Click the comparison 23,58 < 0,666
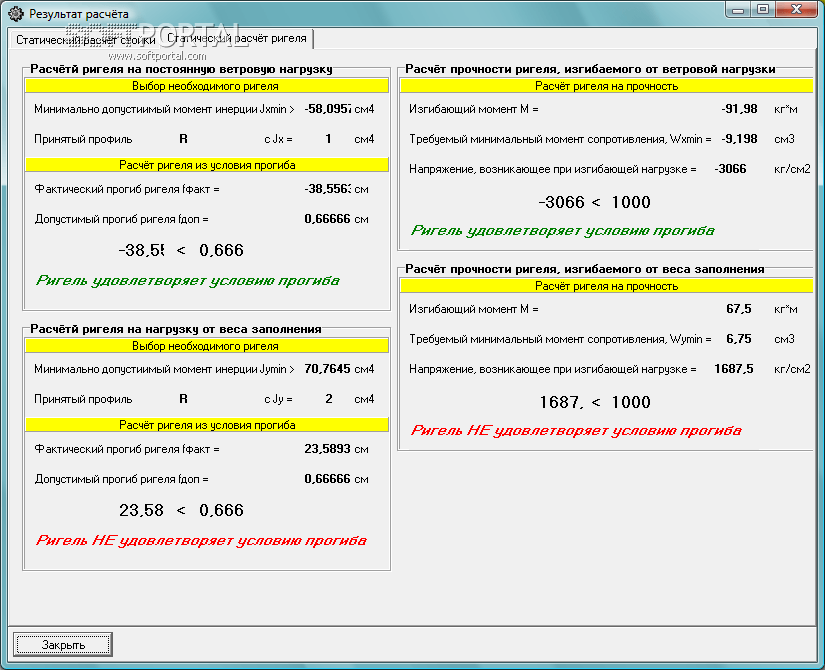This screenshot has width=825, height=670. tap(181, 510)
